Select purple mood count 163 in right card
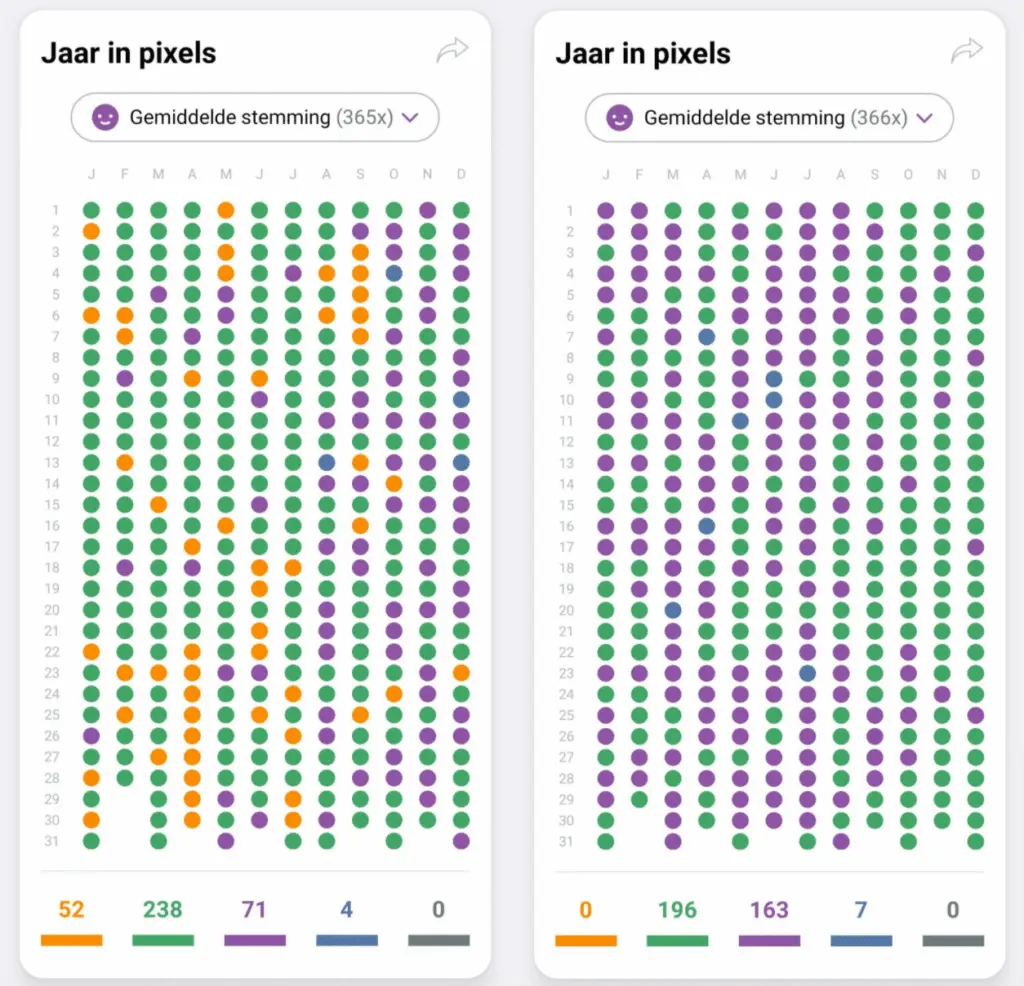This screenshot has width=1024, height=986. tap(769, 910)
